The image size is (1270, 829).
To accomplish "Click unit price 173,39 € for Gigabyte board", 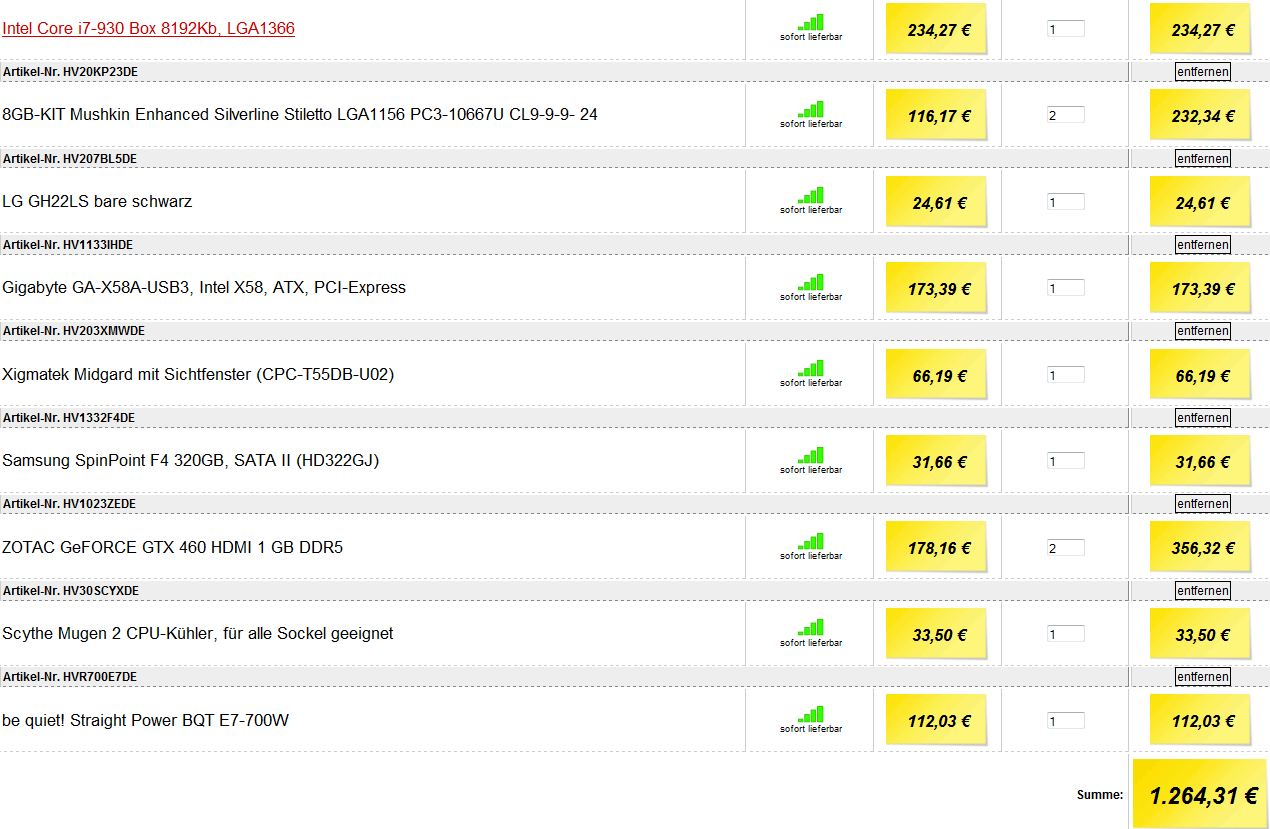I will point(937,289).
